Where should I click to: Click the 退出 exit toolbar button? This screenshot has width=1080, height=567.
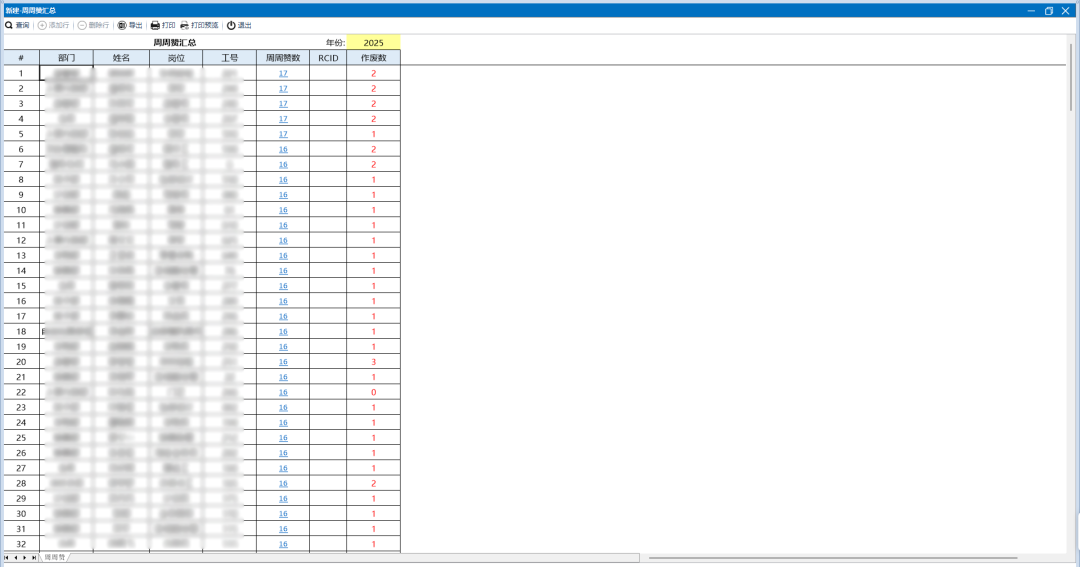[x=239, y=25]
